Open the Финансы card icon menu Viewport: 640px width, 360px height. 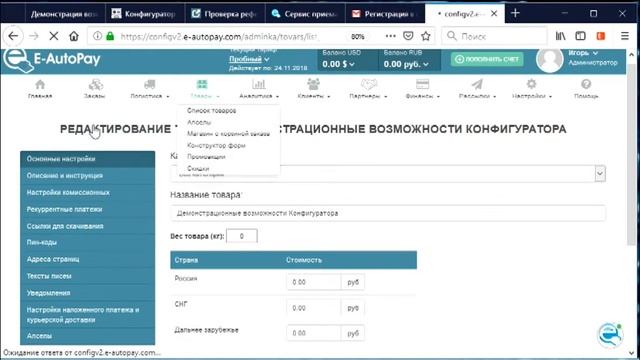[x=422, y=84]
